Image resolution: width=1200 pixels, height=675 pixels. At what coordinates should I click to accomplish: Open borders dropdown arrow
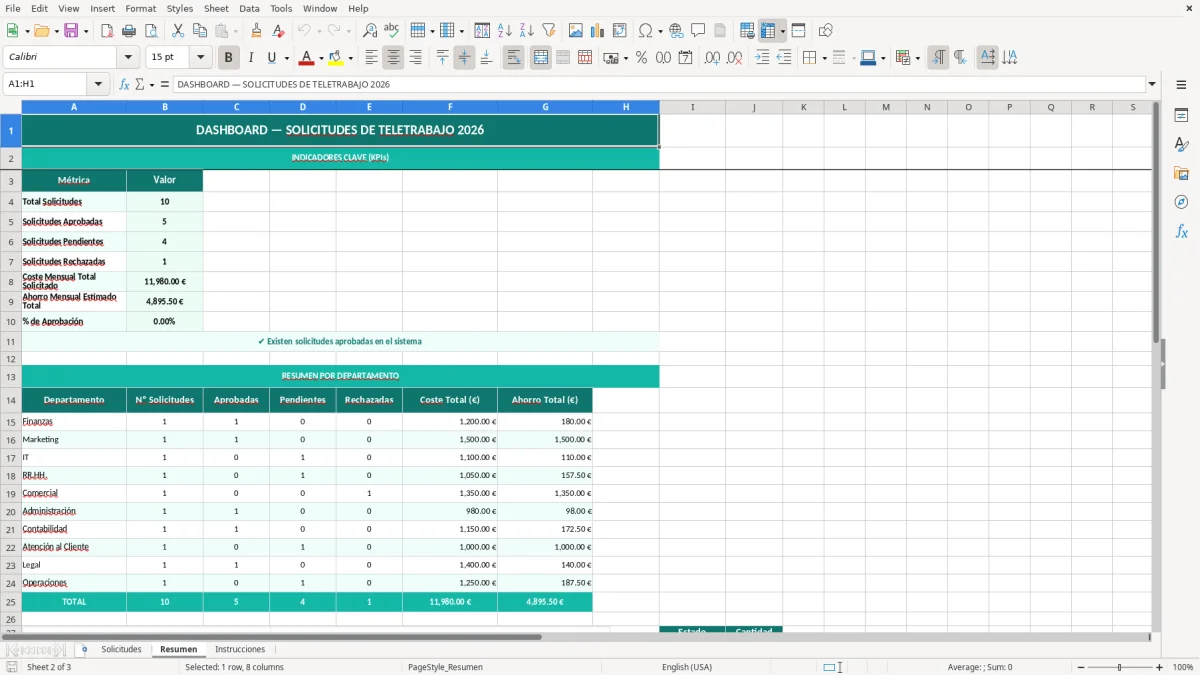pos(824,58)
